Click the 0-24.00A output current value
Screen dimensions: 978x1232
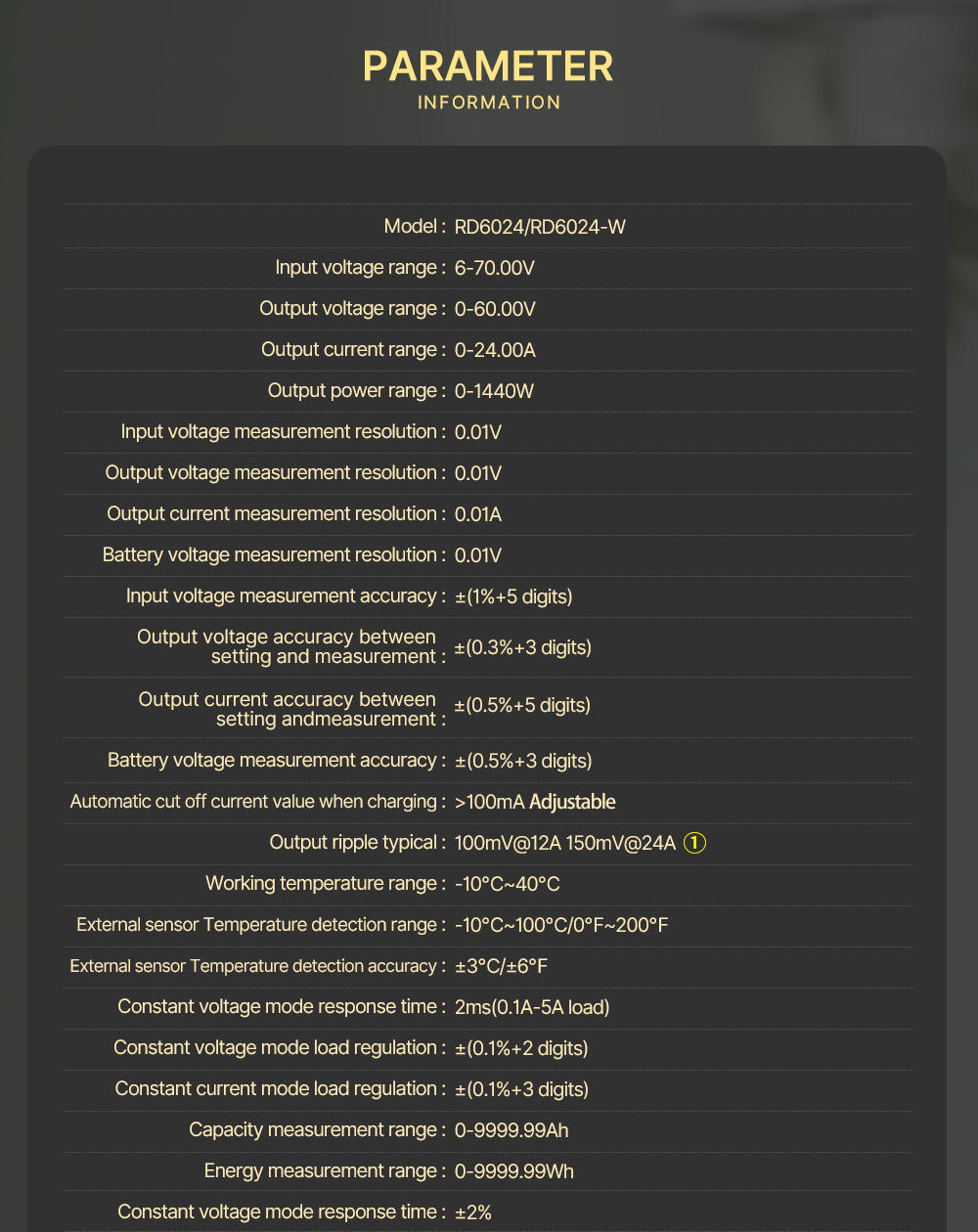click(x=495, y=350)
